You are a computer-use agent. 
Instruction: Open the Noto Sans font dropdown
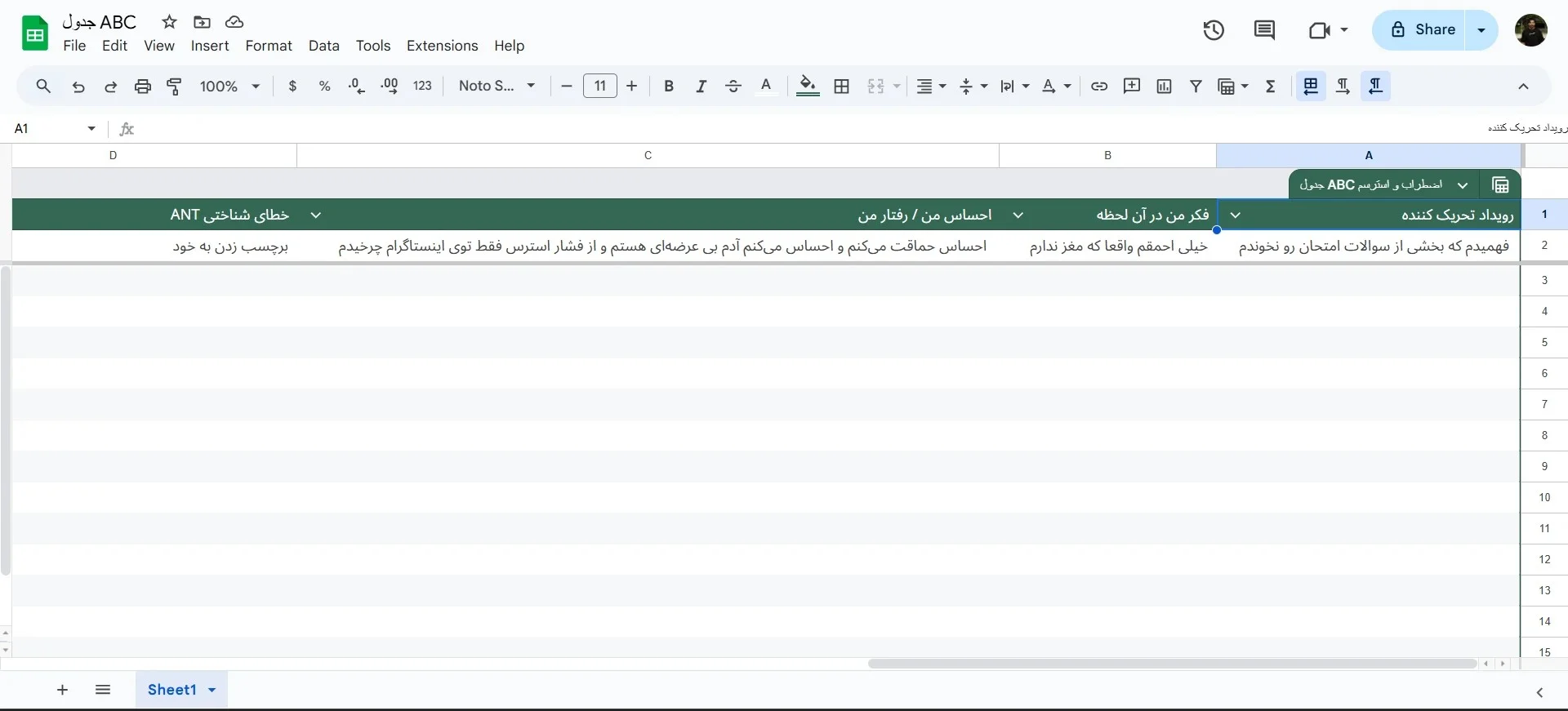tap(497, 86)
